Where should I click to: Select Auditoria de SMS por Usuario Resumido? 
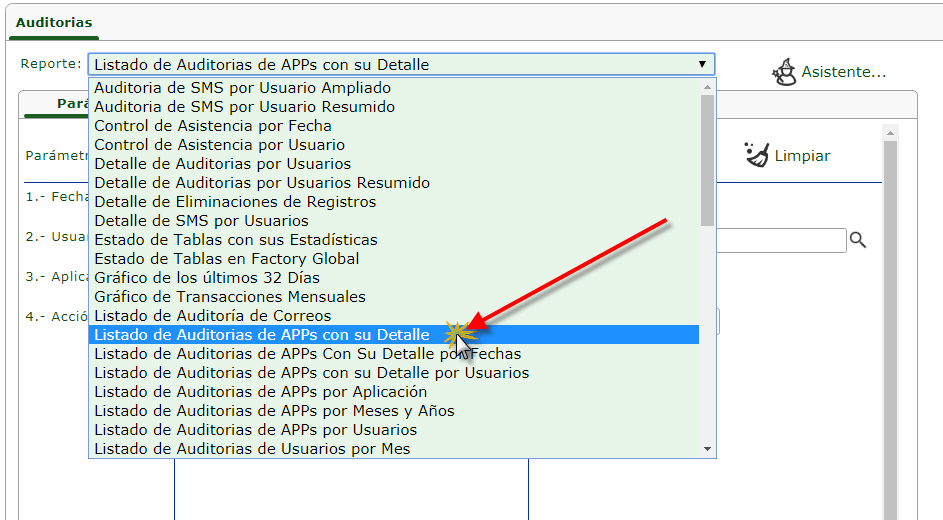(x=393, y=107)
